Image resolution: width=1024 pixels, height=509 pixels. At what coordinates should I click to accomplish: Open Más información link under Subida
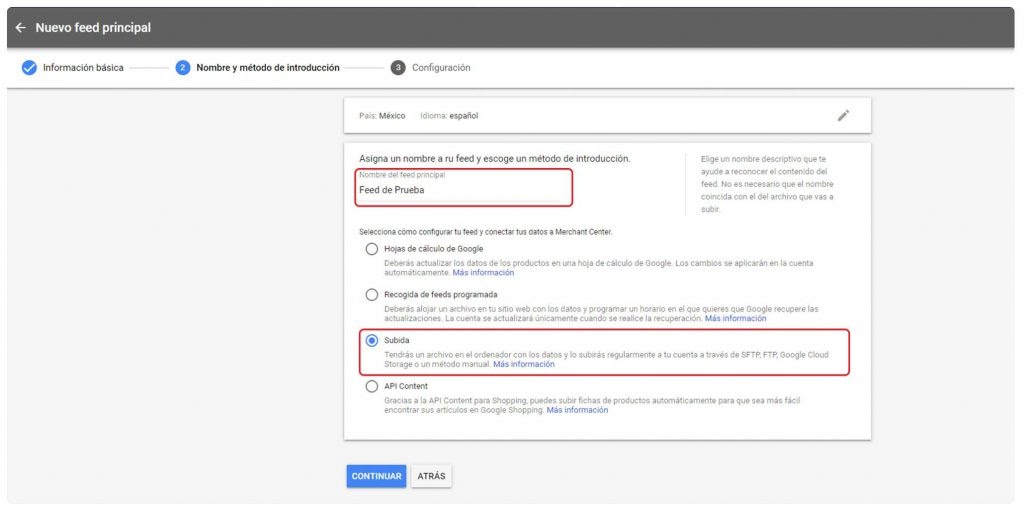pyautogui.click(x=524, y=365)
